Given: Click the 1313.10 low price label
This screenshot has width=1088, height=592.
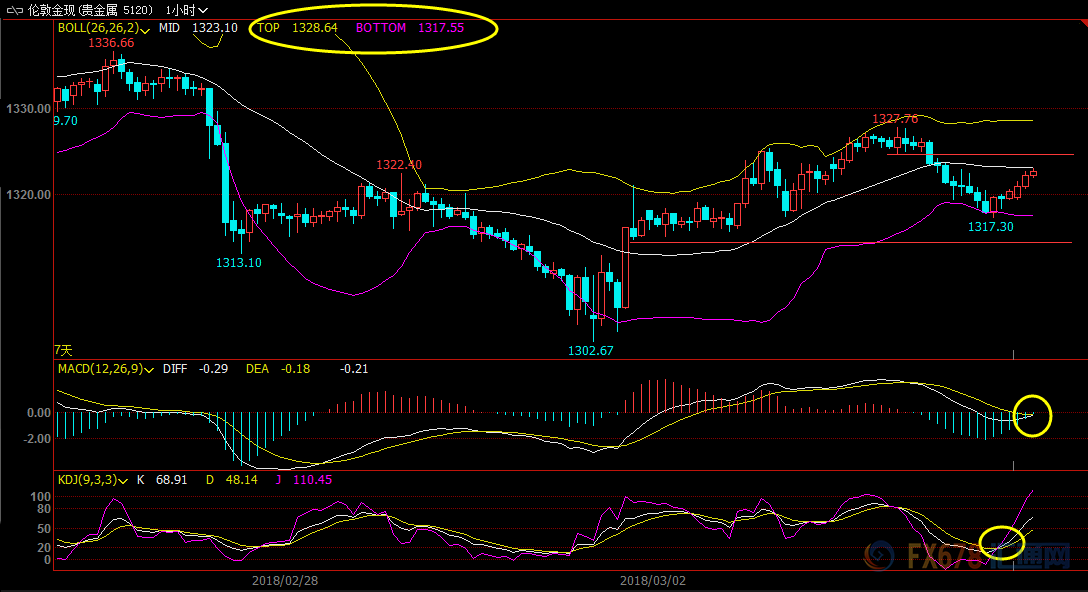Looking at the screenshot, I should 239,262.
